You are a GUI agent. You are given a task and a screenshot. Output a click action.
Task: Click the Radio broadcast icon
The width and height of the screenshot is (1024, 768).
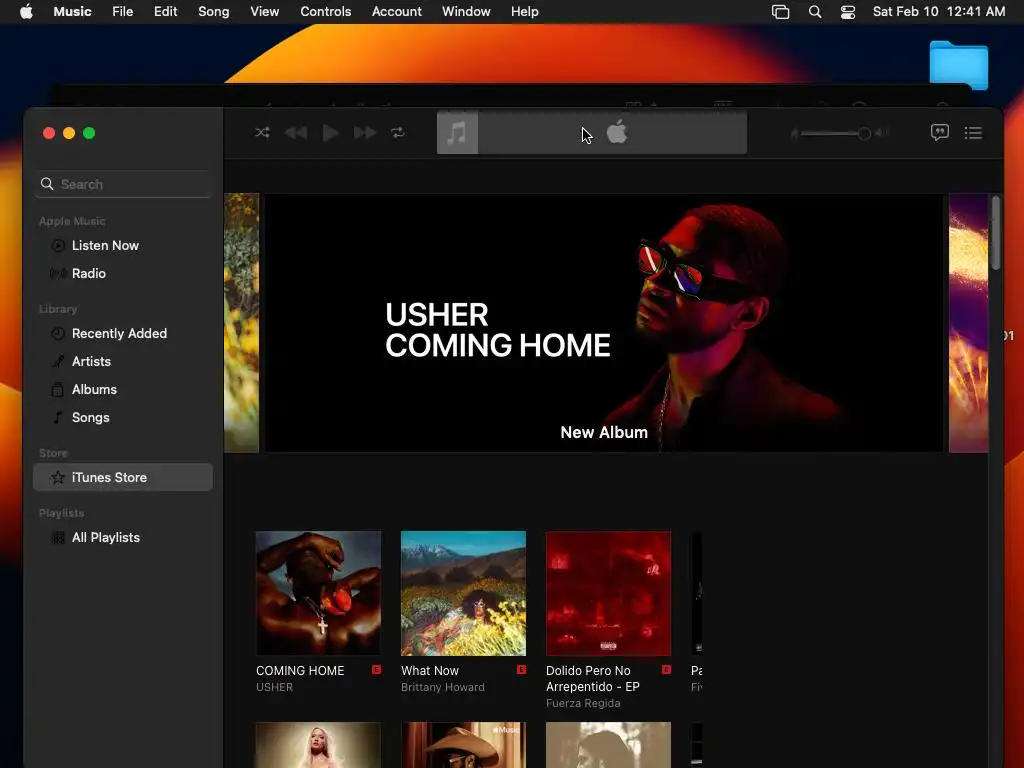58,274
